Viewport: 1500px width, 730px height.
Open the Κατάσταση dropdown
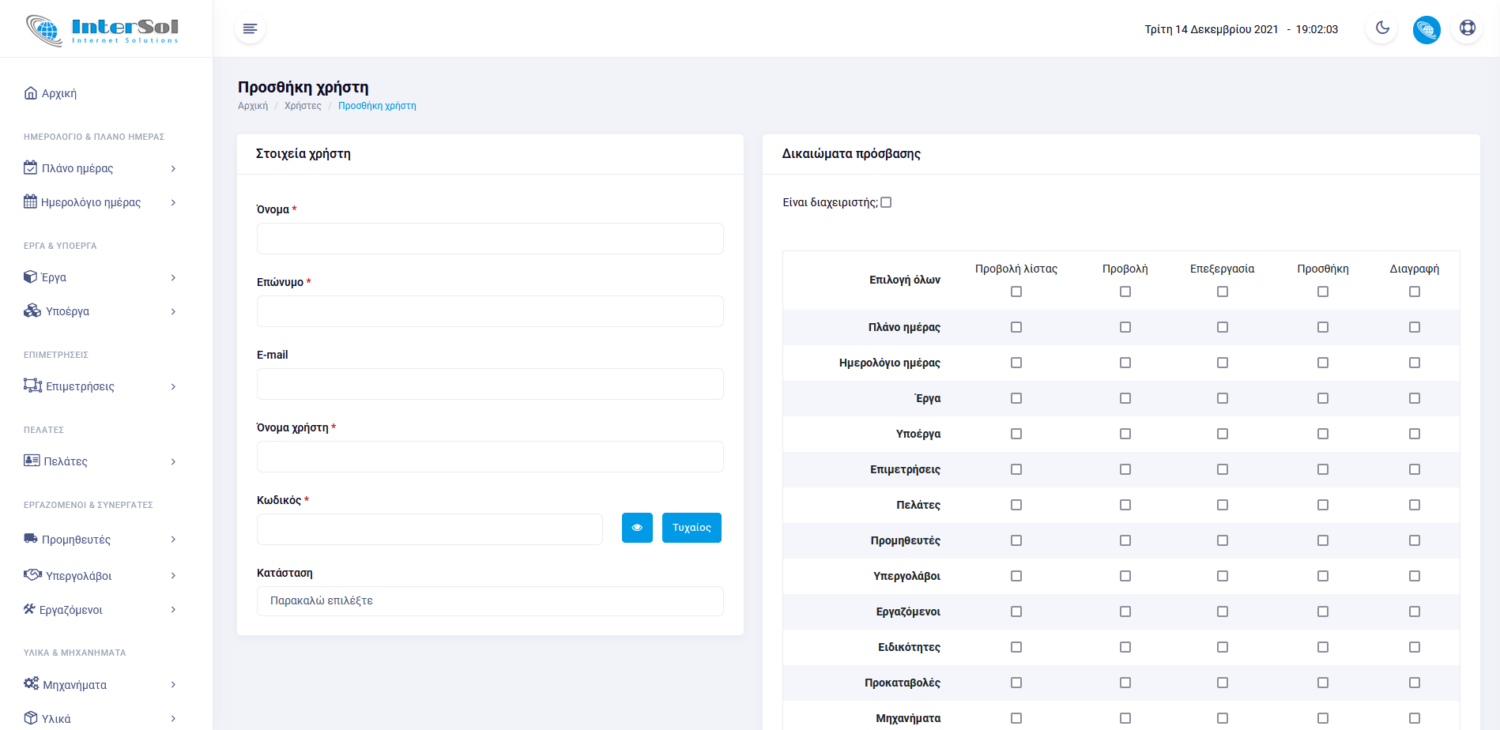[490, 602]
